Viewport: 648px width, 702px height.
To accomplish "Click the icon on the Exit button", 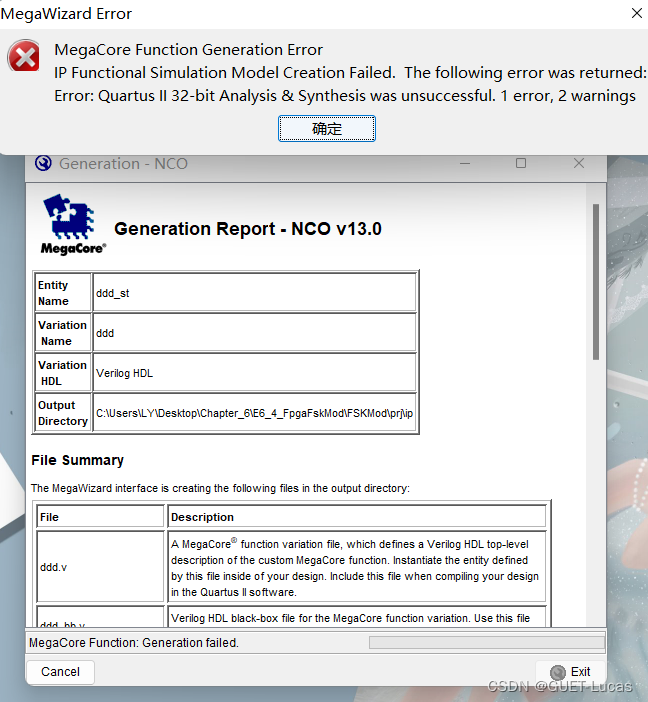I will click(x=558, y=672).
